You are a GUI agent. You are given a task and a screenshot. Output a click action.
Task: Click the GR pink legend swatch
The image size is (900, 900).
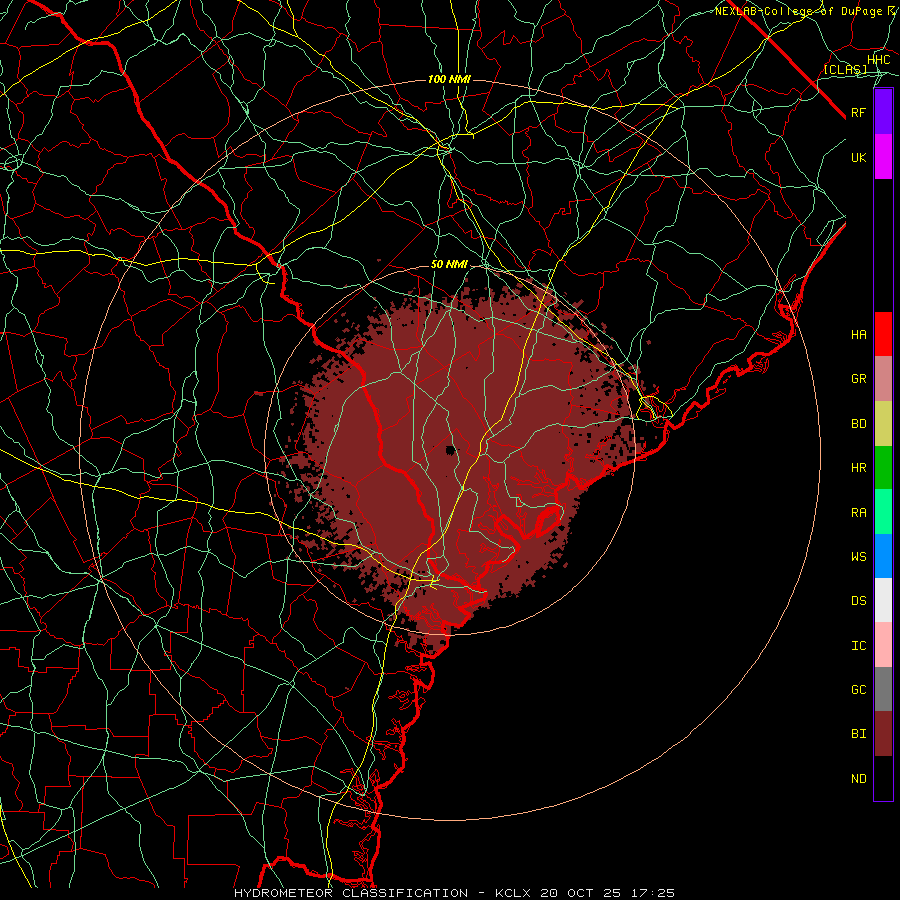[x=883, y=379]
